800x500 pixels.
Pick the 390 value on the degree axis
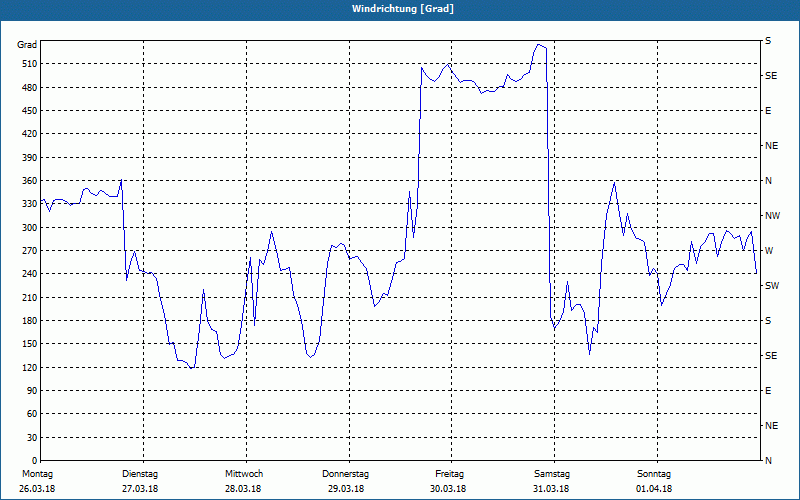pos(29,158)
